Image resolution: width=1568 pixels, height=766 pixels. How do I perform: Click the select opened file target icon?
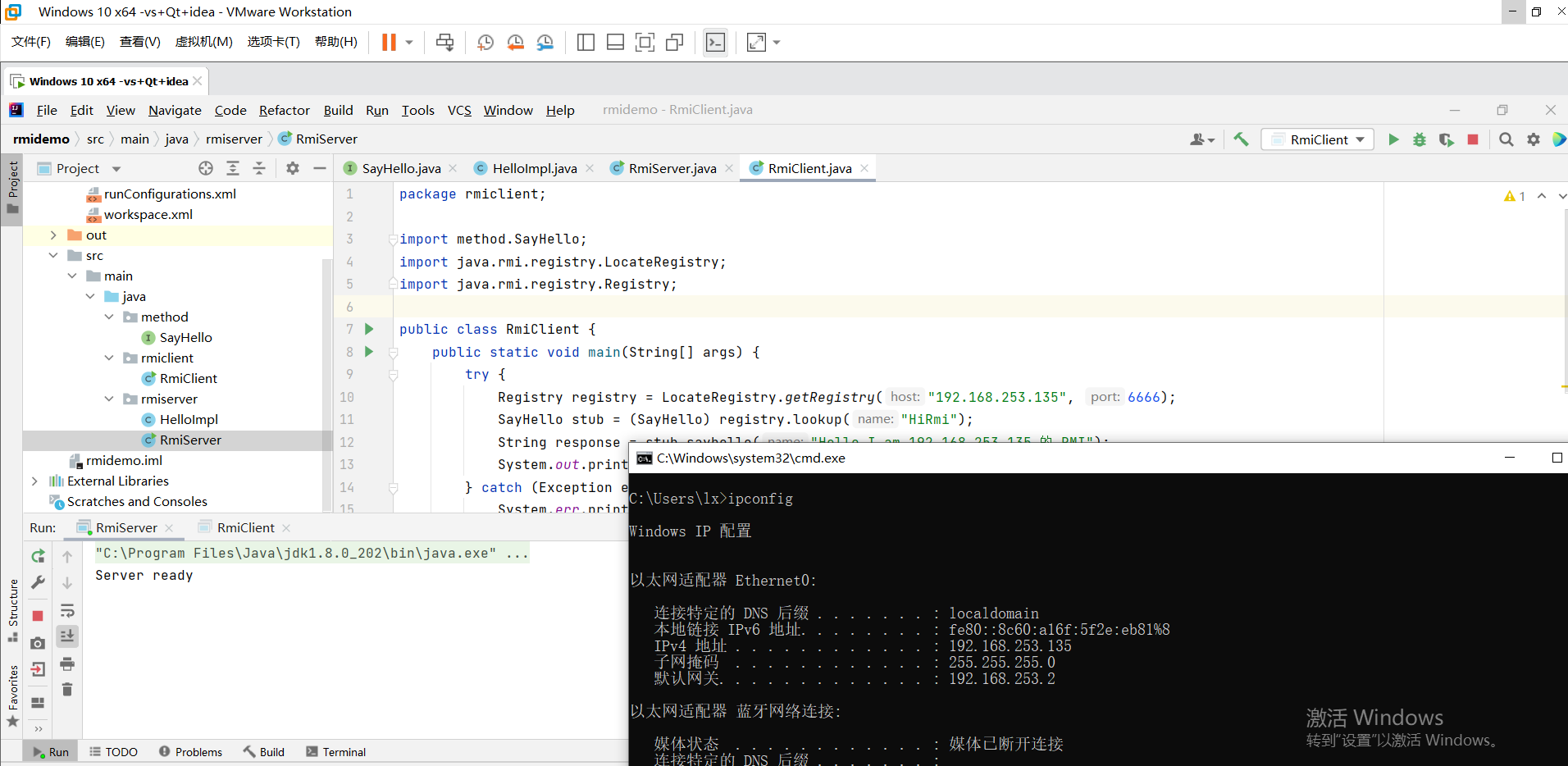click(x=206, y=168)
